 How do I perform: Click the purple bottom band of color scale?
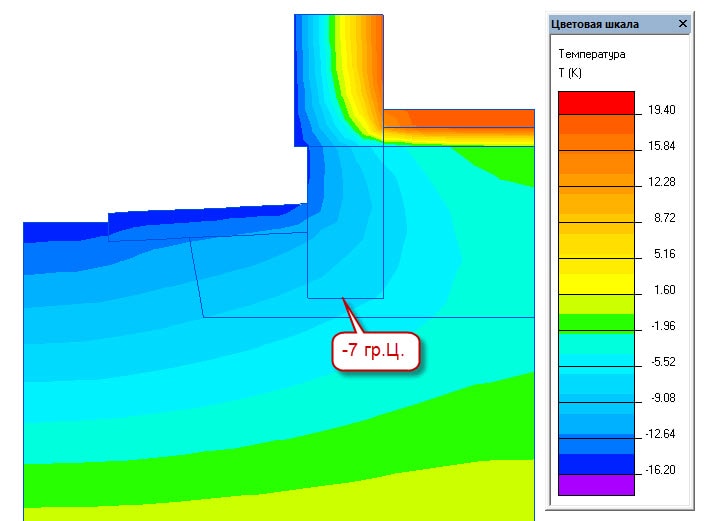pyautogui.click(x=596, y=485)
